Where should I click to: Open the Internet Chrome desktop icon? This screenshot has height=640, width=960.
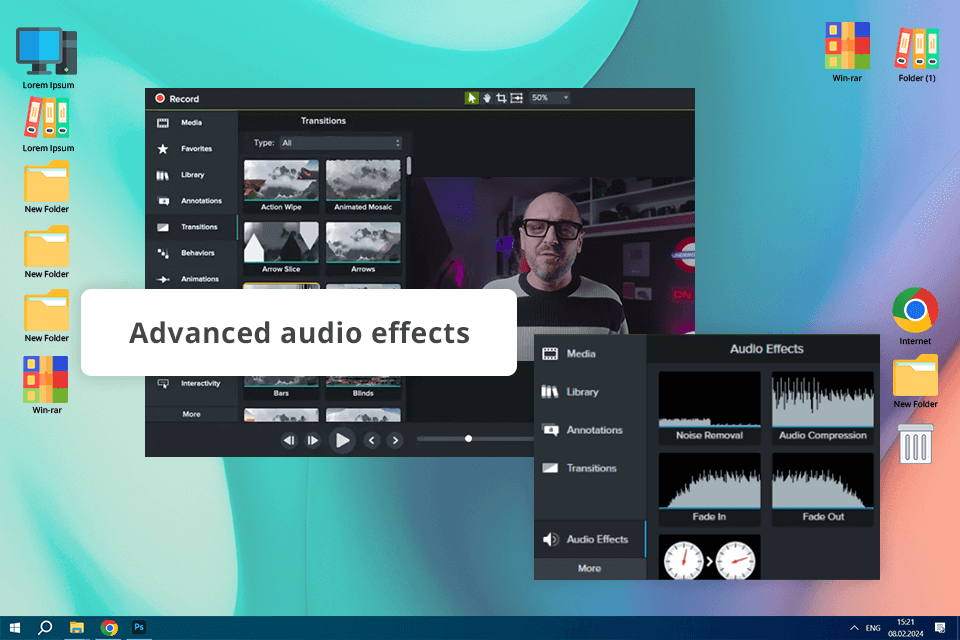(915, 316)
